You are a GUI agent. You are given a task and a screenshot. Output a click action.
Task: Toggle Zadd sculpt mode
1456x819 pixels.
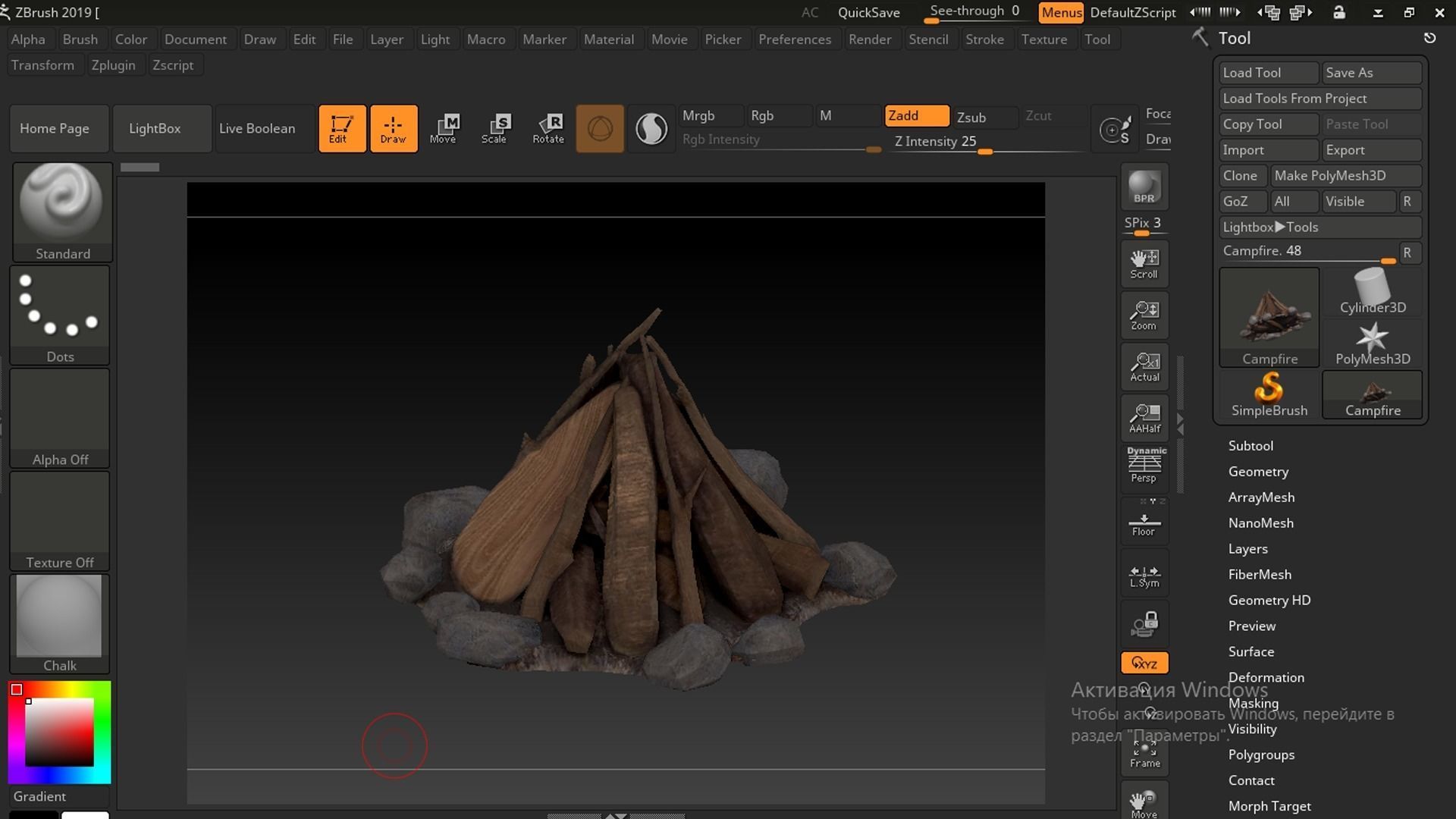pyautogui.click(x=917, y=116)
